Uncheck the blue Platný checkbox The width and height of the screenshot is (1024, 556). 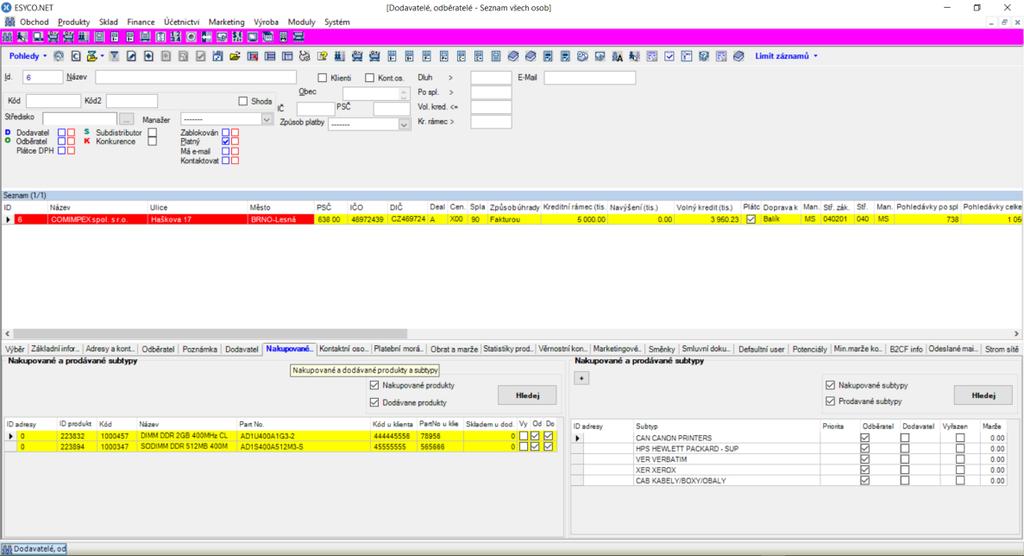tap(225, 141)
